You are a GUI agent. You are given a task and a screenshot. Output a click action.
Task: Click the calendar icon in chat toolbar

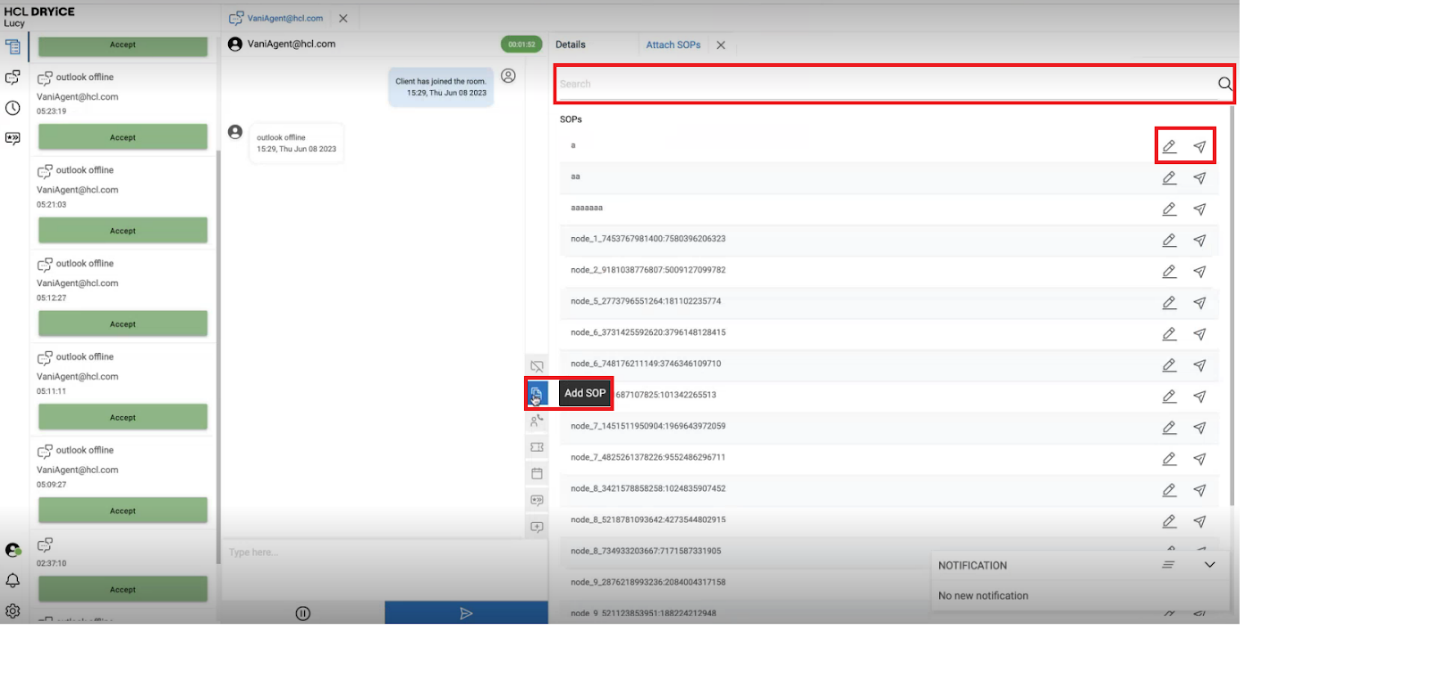coord(537,473)
